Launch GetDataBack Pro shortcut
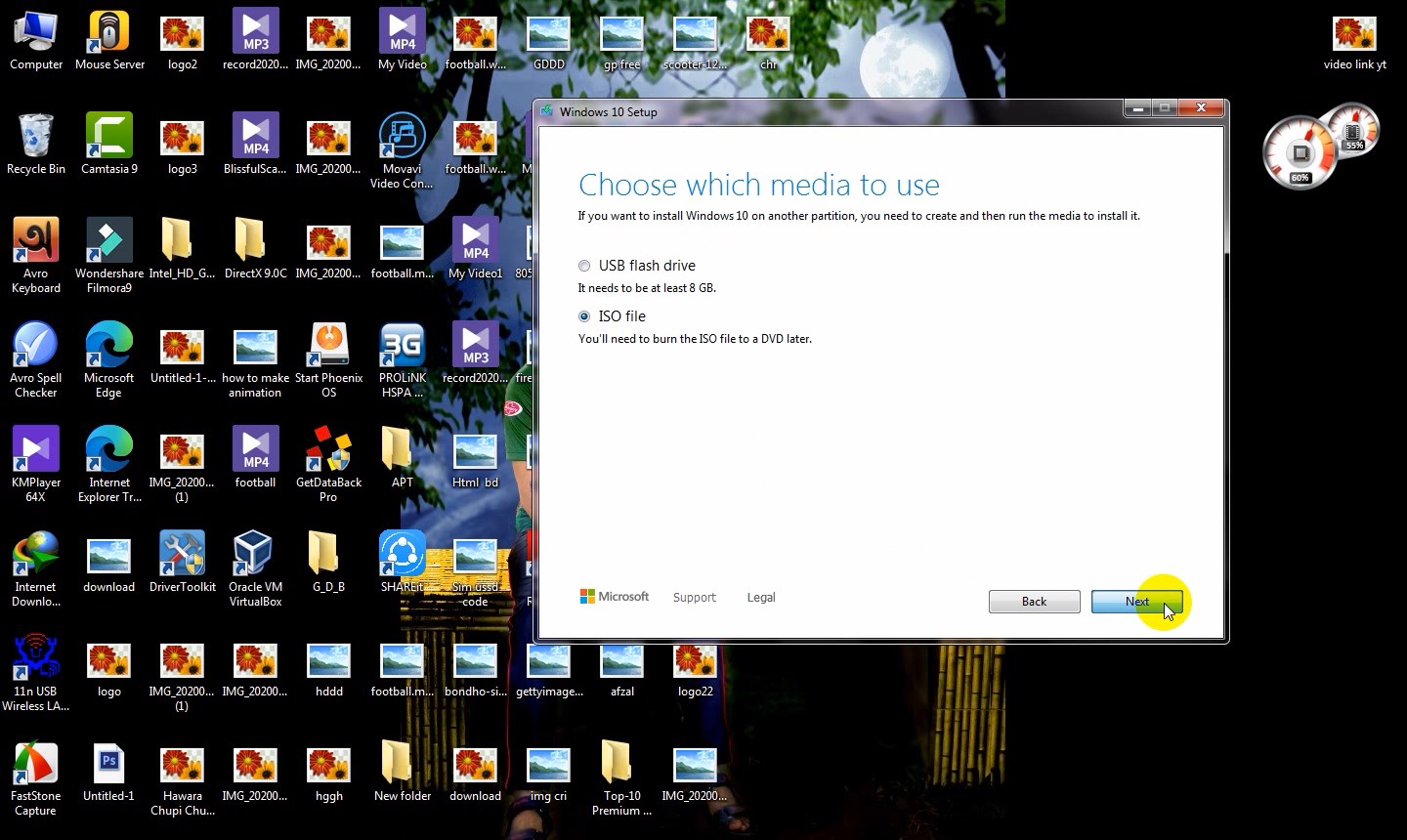Screen dimensions: 1407x840 328,465
